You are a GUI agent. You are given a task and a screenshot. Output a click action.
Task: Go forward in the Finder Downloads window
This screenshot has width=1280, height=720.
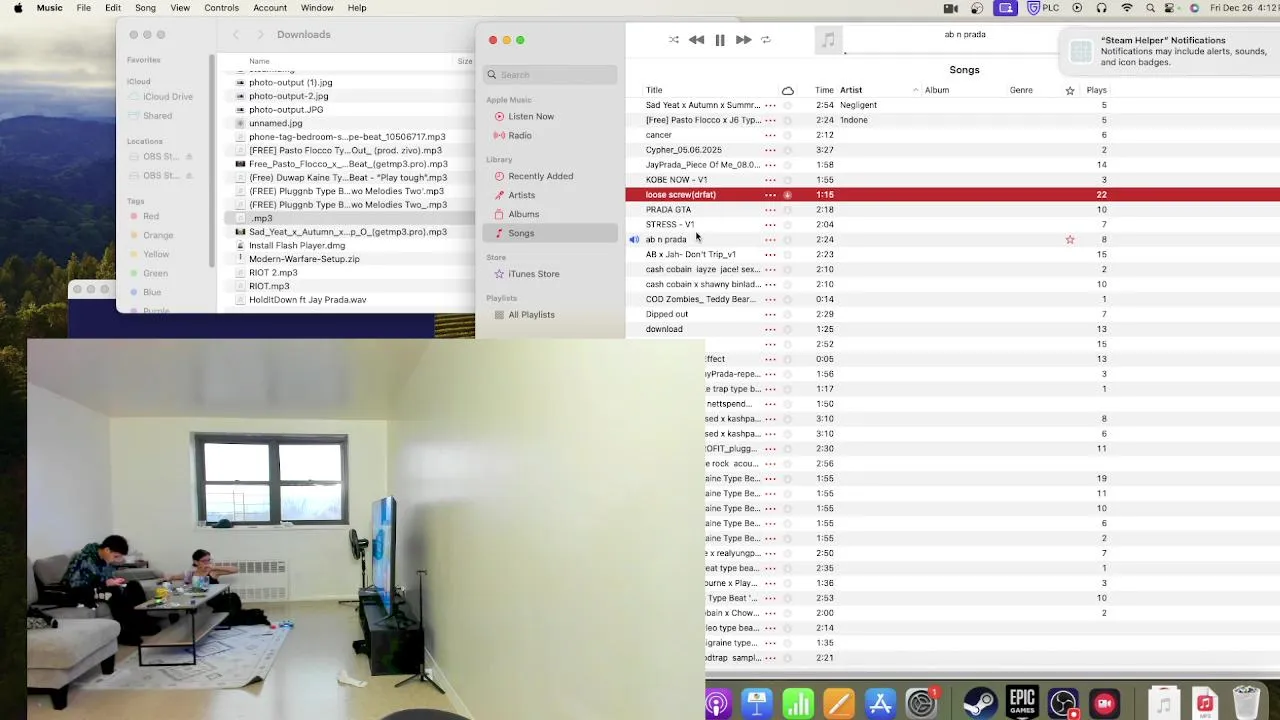coord(260,35)
